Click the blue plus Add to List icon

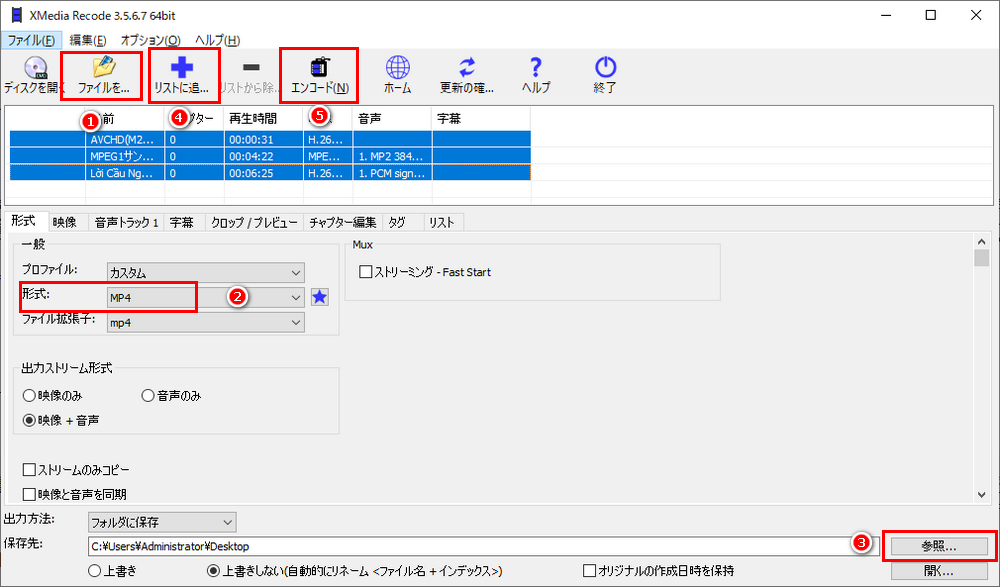182,68
